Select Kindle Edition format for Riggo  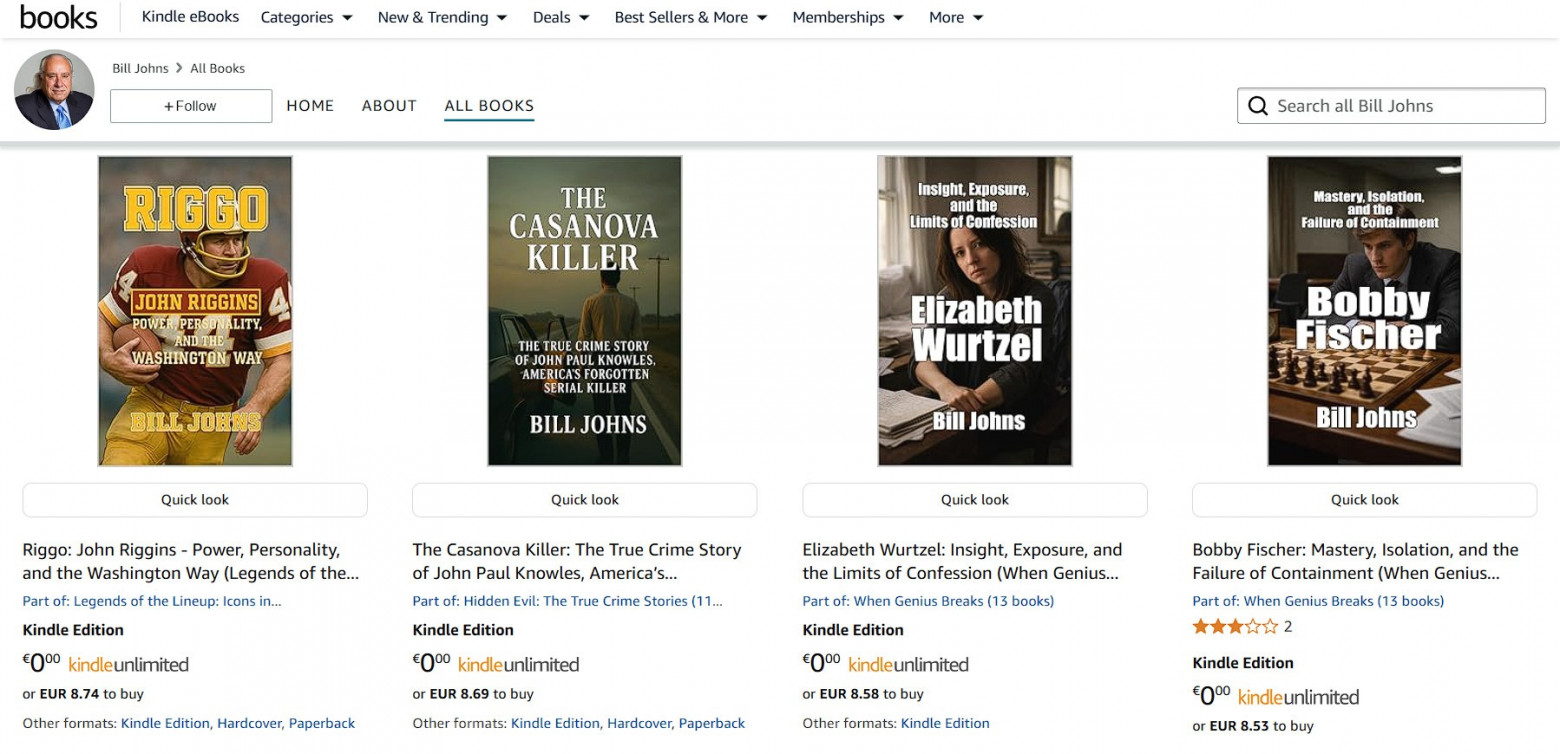coord(165,723)
